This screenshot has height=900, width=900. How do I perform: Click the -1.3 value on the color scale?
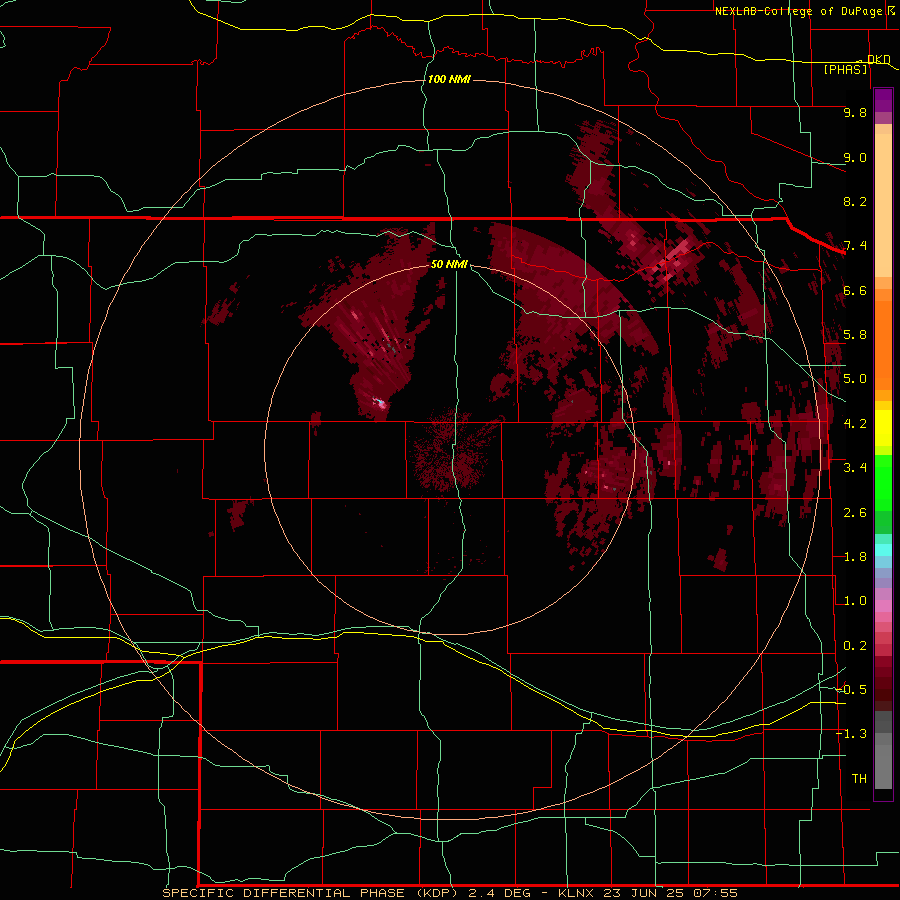pos(851,734)
